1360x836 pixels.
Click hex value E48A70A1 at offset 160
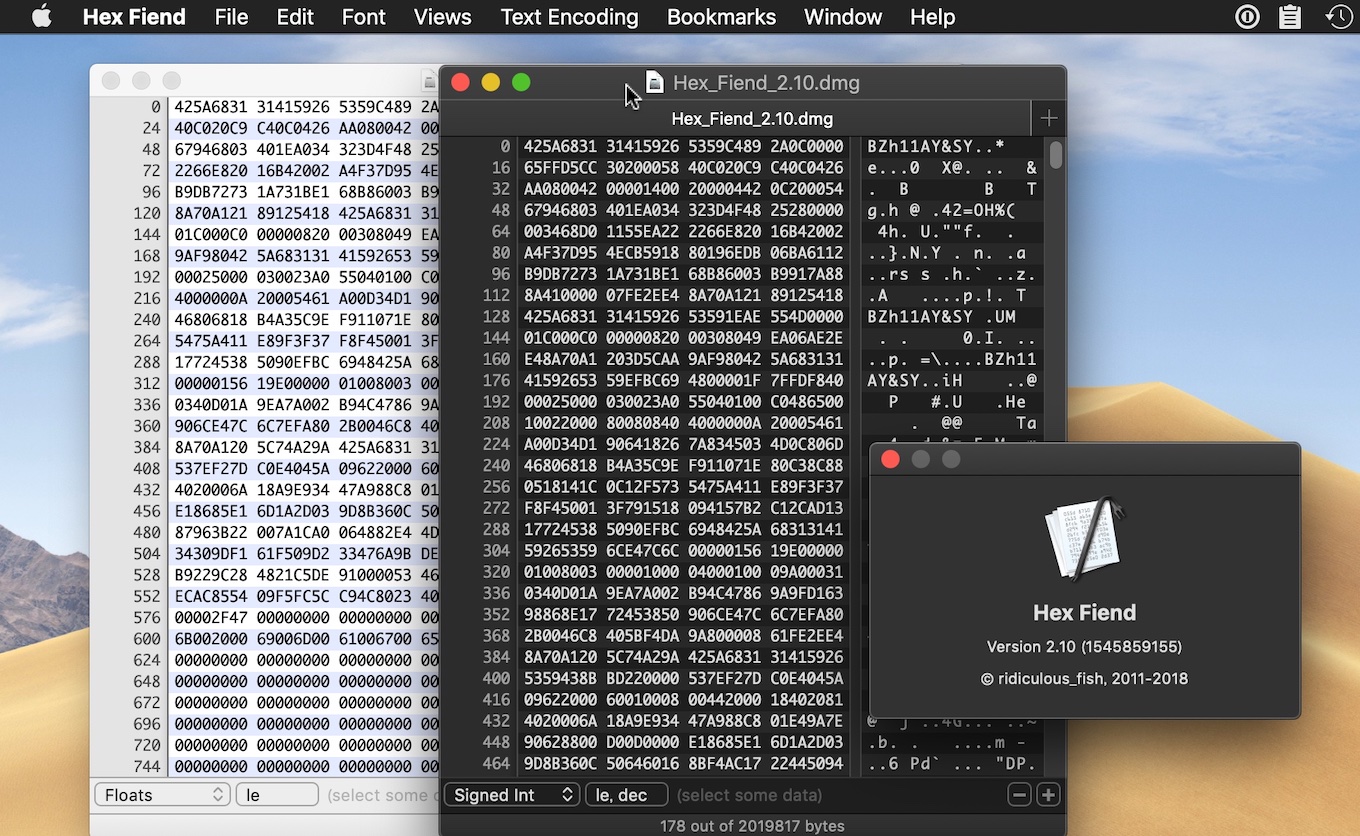pyautogui.click(x=561, y=359)
